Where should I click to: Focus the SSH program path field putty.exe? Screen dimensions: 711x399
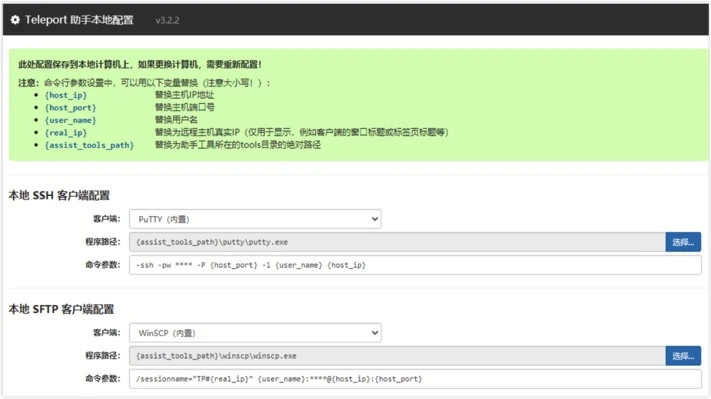(x=397, y=242)
